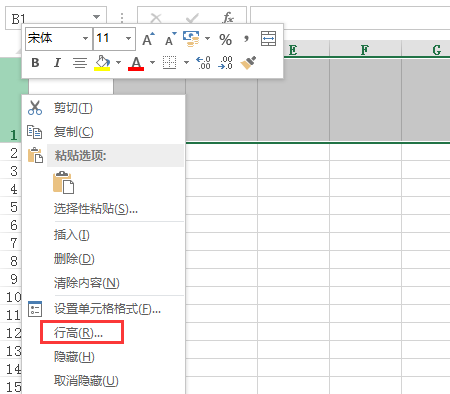
Task: Select row 13 header
Action: click(11, 351)
